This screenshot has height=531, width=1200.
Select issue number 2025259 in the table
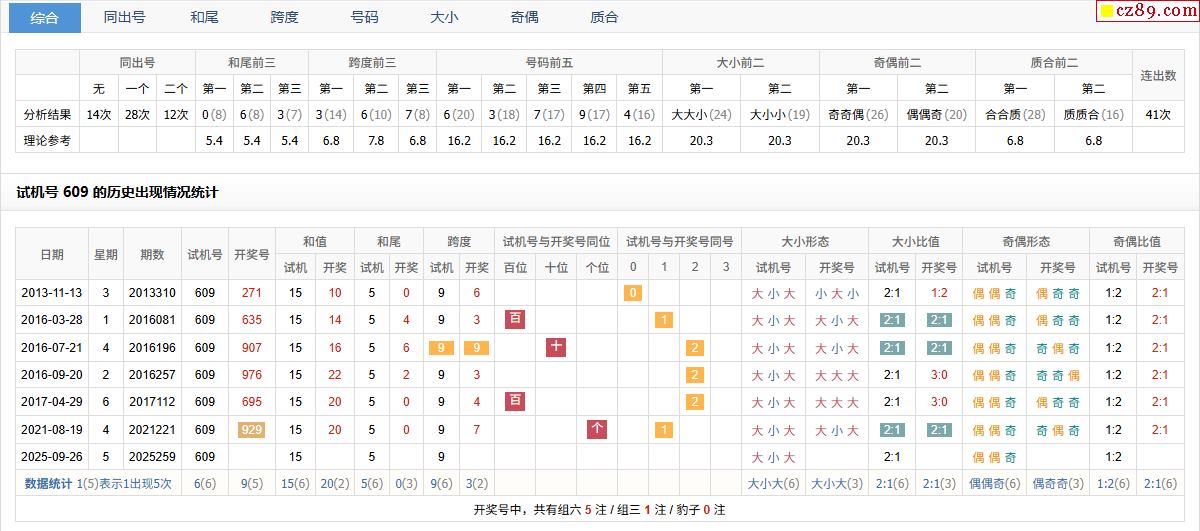pyautogui.click(x=152, y=457)
